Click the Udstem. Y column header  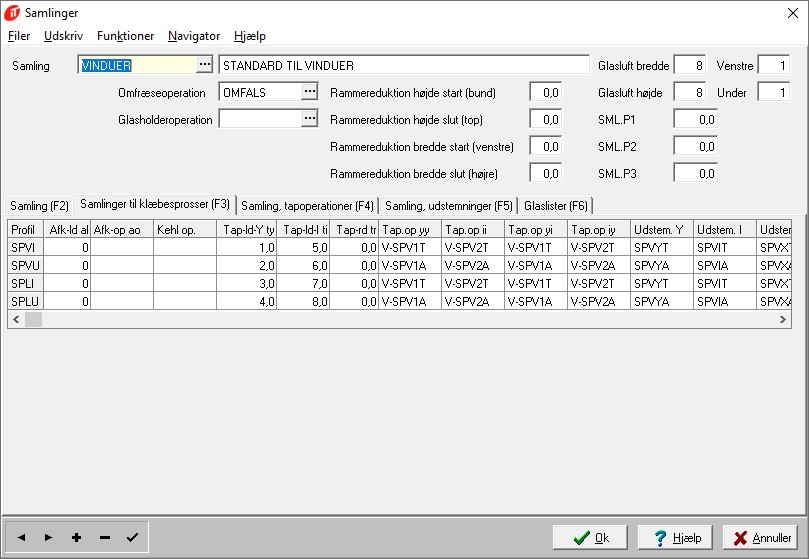click(x=662, y=230)
